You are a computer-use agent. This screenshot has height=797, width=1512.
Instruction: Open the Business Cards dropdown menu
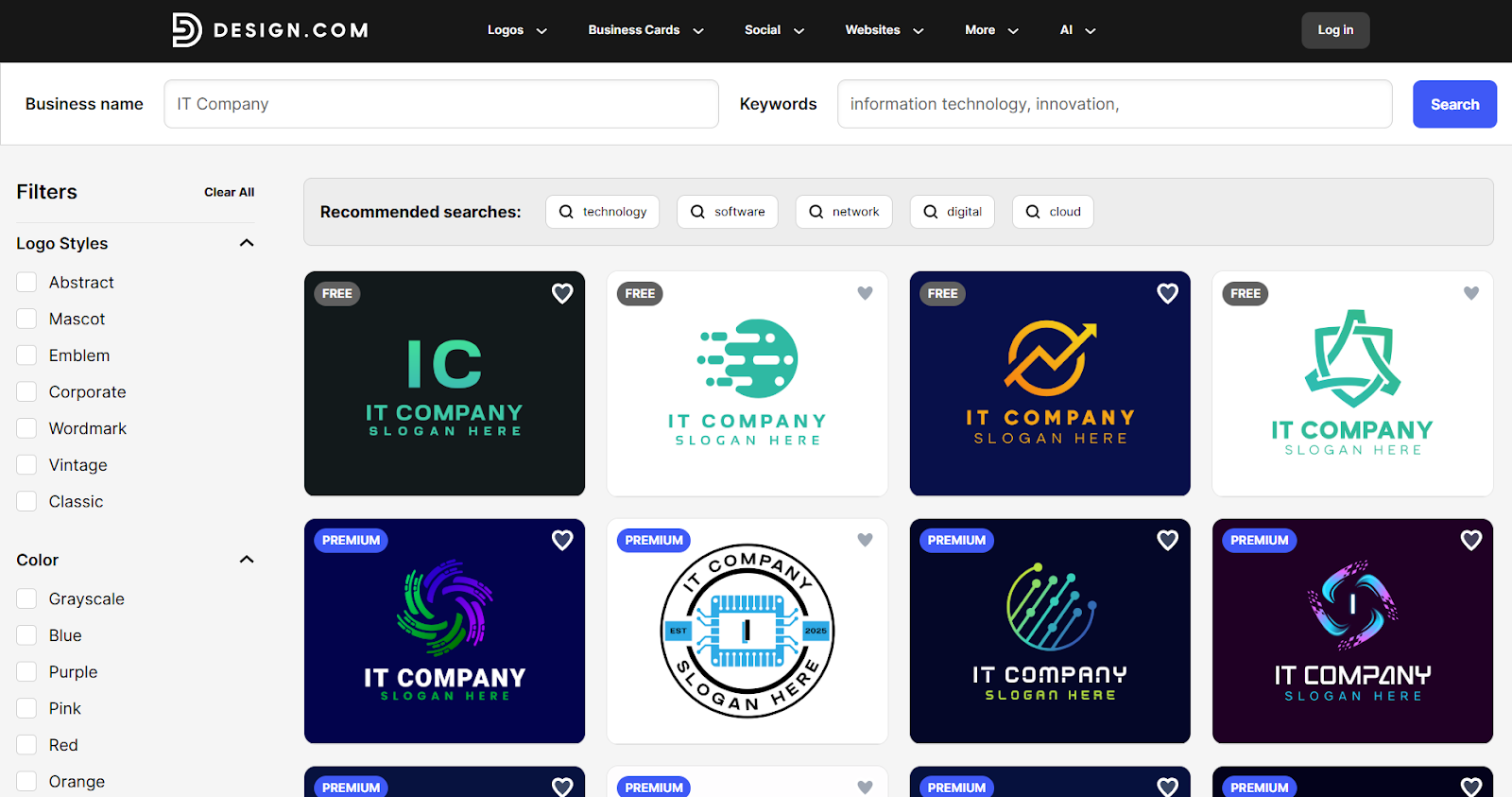645,30
